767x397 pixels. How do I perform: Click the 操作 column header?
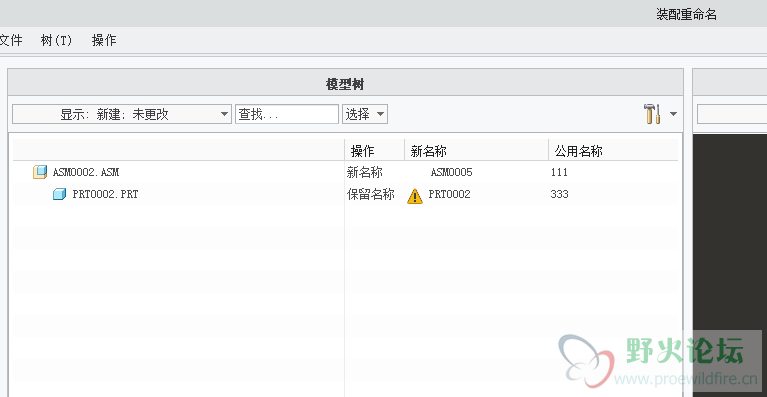click(x=375, y=151)
